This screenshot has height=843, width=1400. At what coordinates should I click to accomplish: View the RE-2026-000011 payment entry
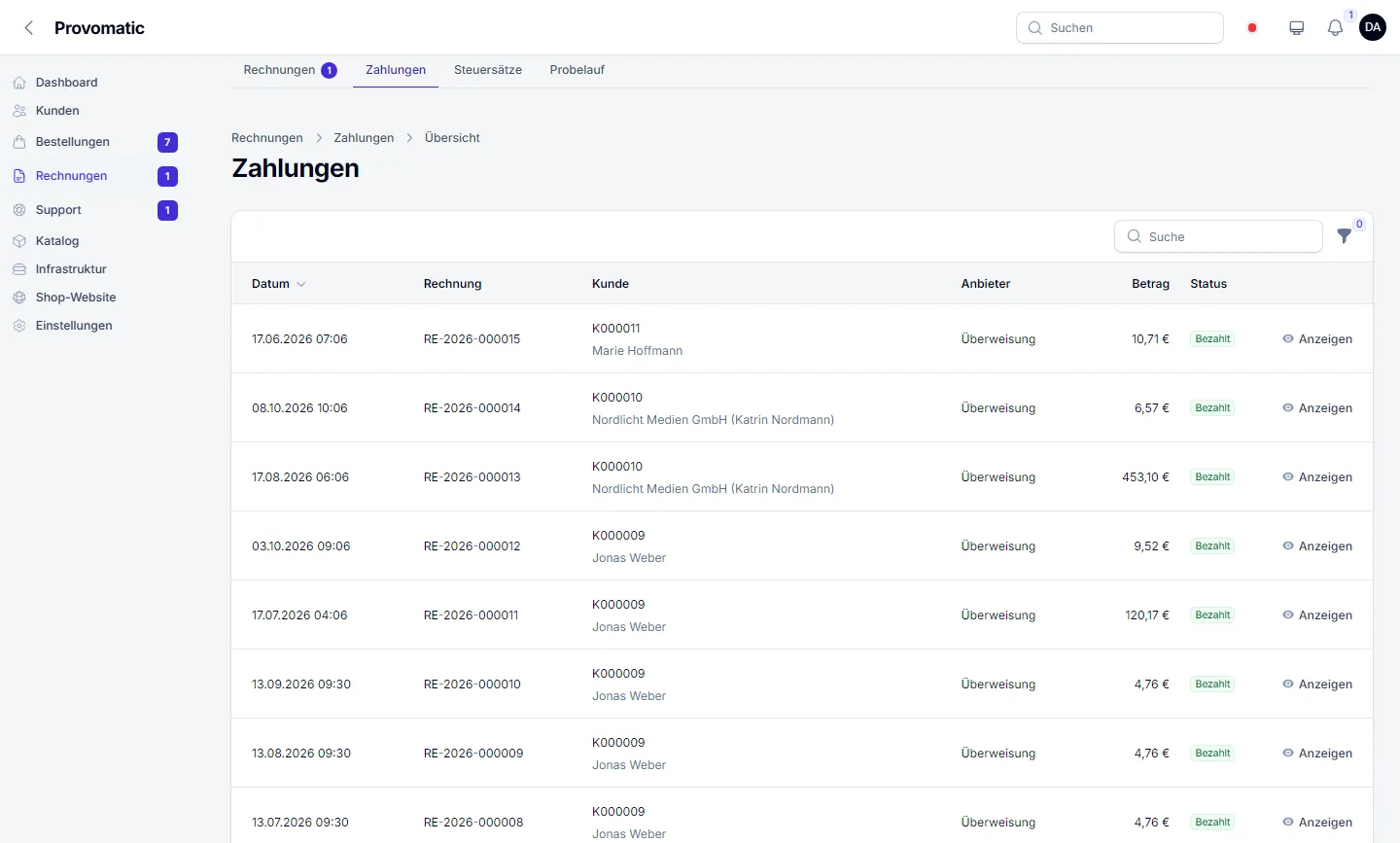[1317, 615]
